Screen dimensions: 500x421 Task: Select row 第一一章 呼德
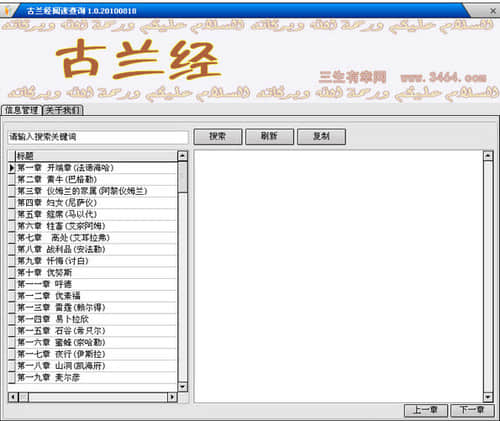(x=96, y=284)
